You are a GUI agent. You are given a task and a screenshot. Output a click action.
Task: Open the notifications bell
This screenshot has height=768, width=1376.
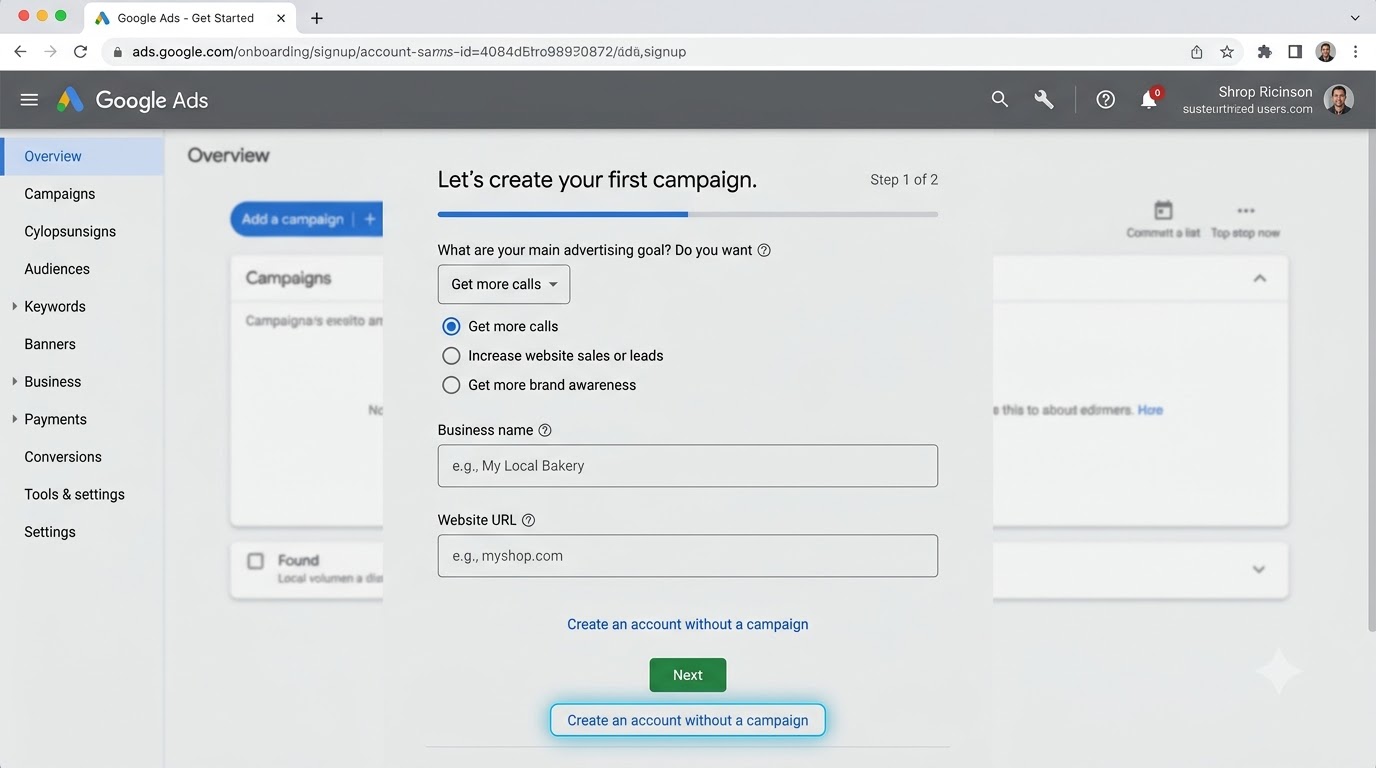click(x=1149, y=99)
